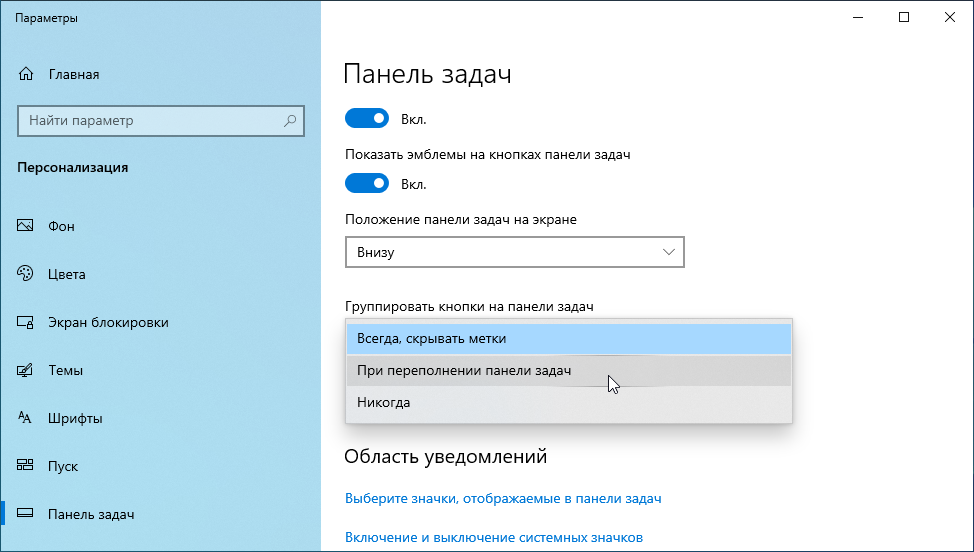Screen dimensions: 974x552
Task: Open "Включение и выключение системных значков" link
Action: tap(493, 537)
